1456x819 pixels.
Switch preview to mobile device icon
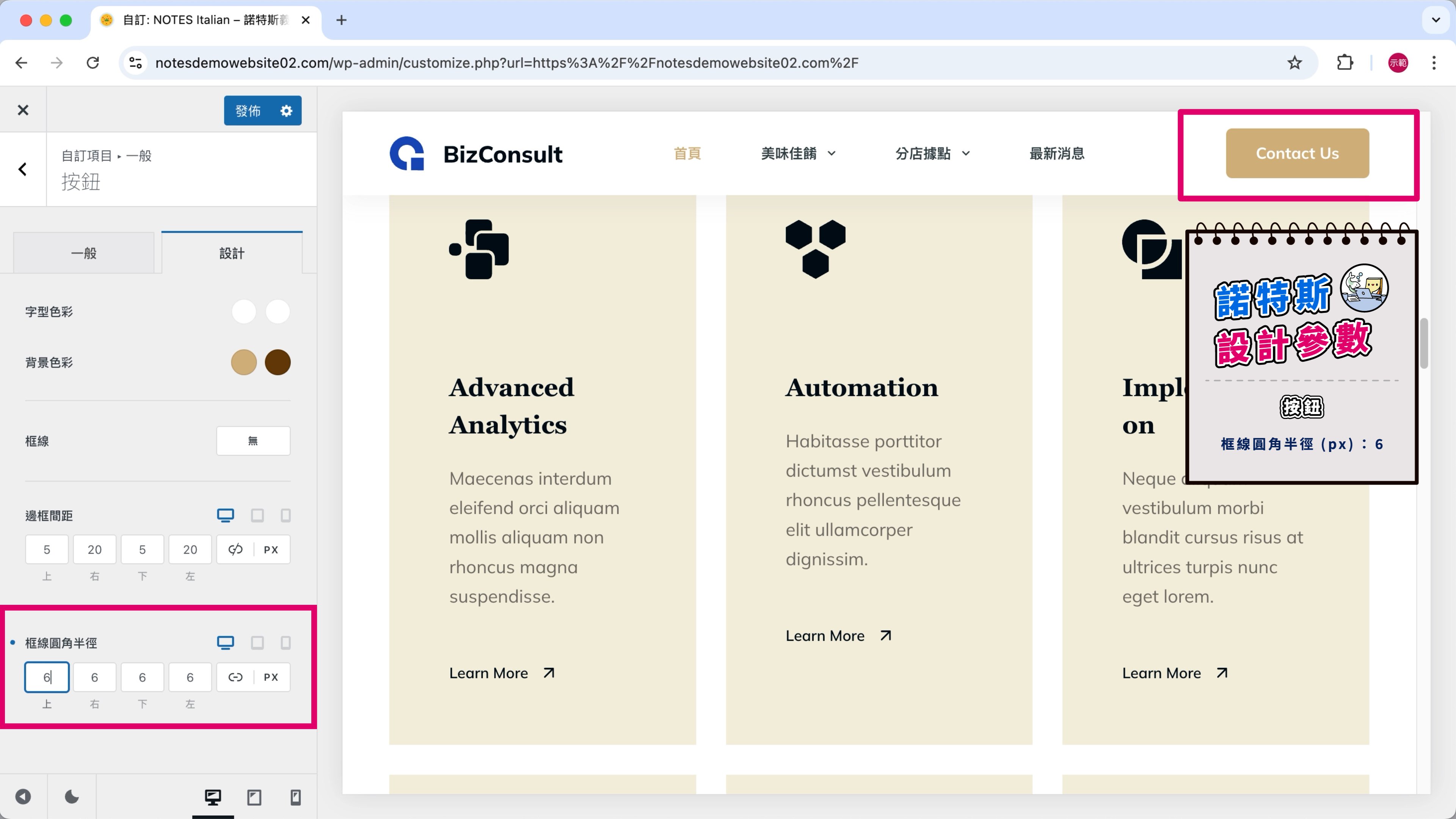tap(295, 797)
